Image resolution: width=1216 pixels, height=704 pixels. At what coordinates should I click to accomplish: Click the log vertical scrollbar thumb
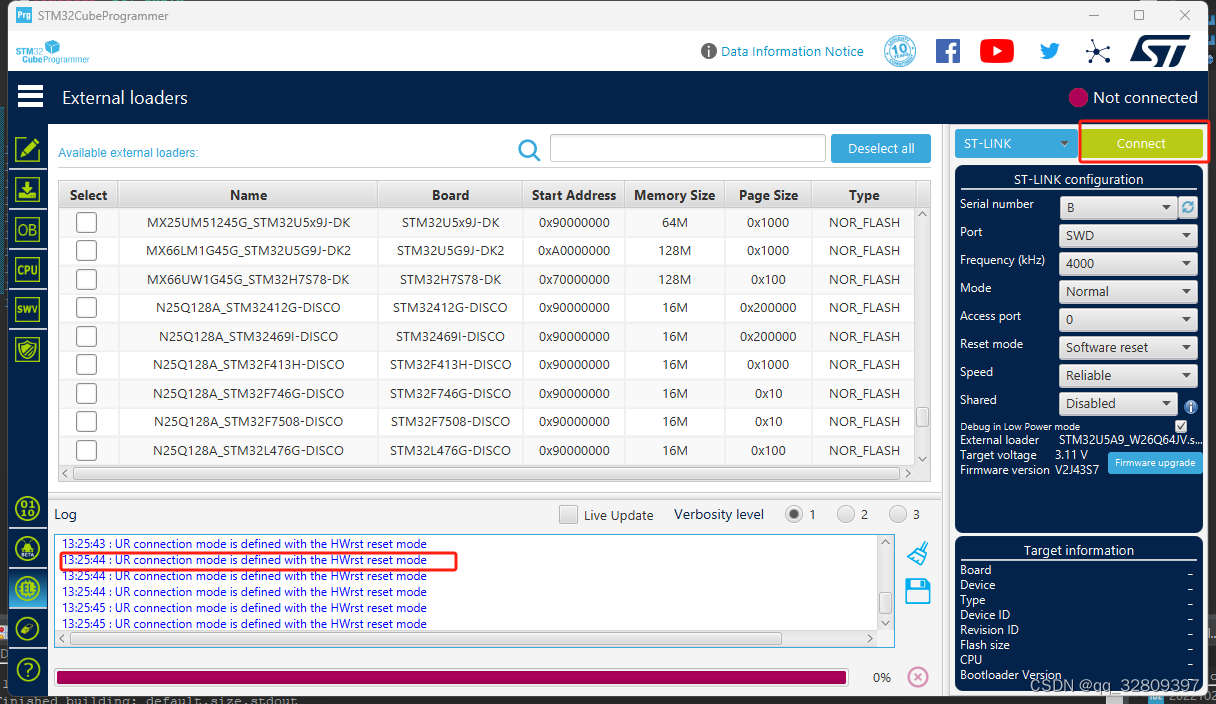click(x=885, y=603)
